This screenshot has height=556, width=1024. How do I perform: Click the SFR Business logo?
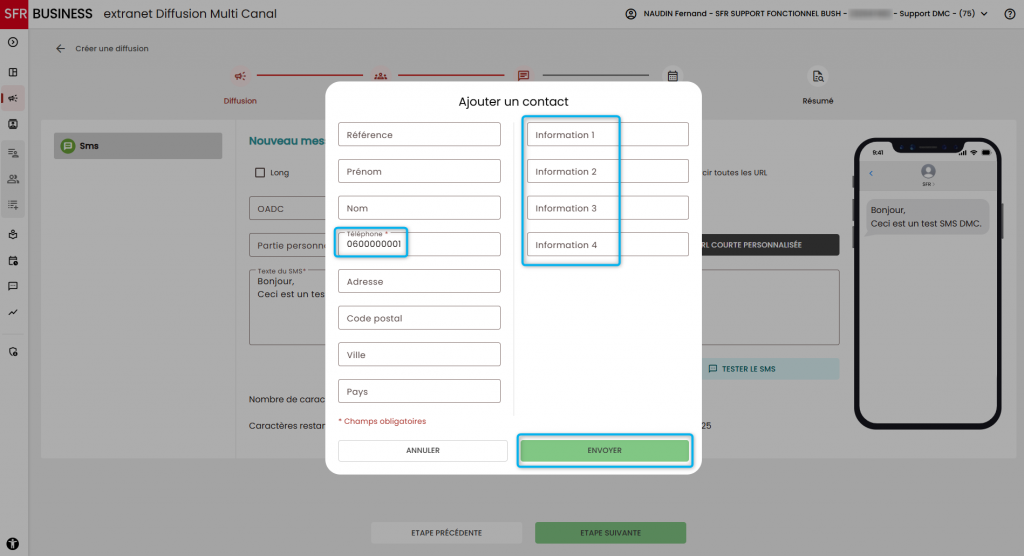tap(47, 14)
